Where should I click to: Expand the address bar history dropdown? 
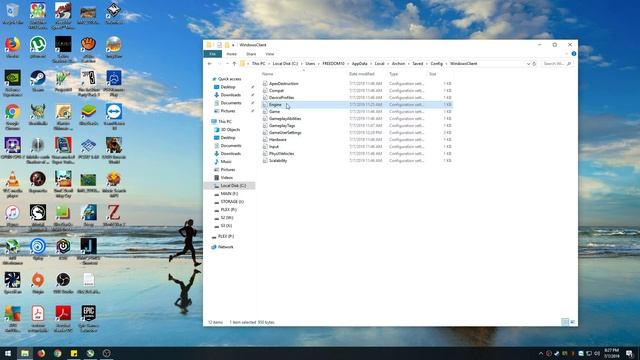[x=528, y=64]
